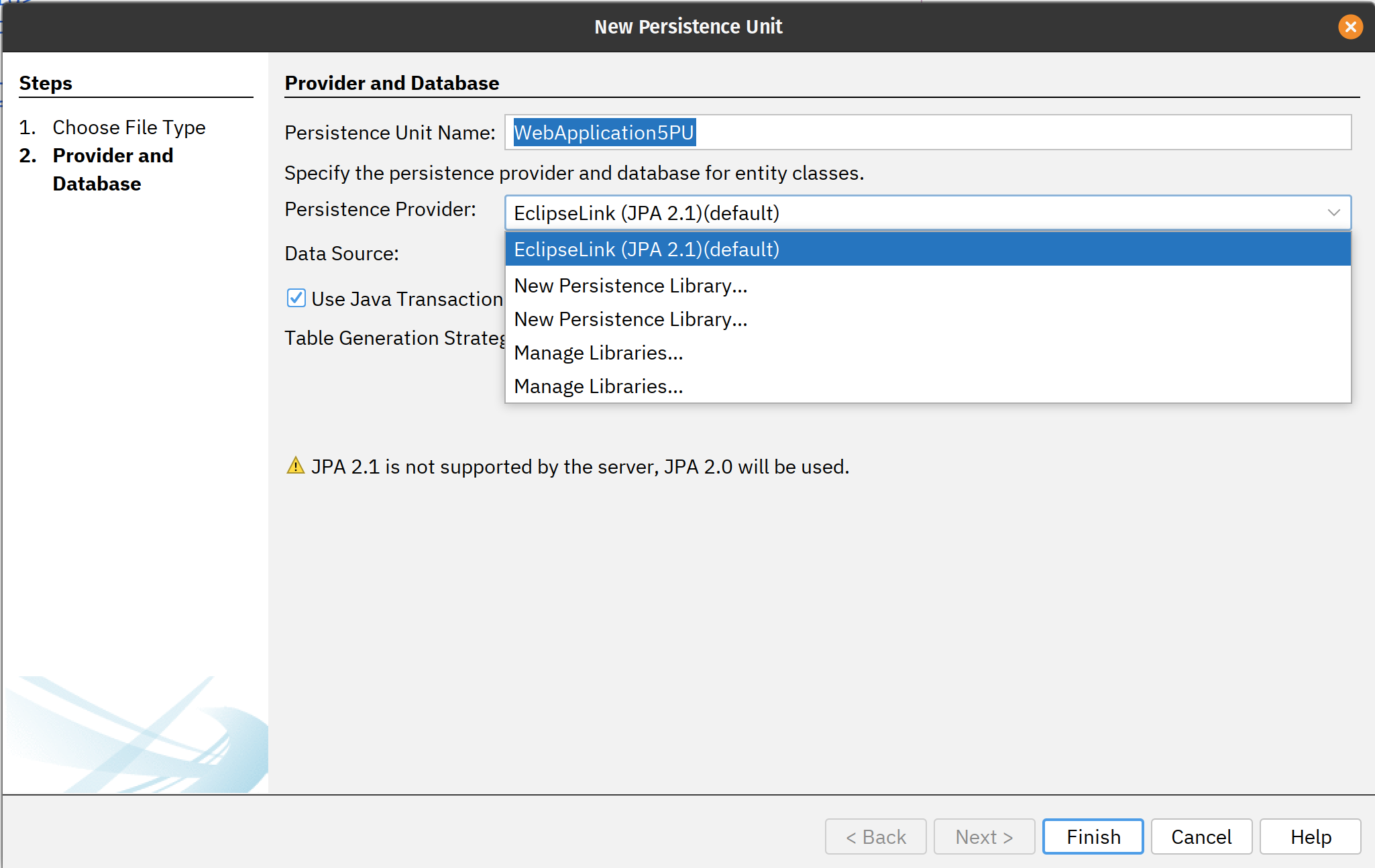Open Help for this dialog
The height and width of the screenshot is (868, 1375).
(1309, 836)
